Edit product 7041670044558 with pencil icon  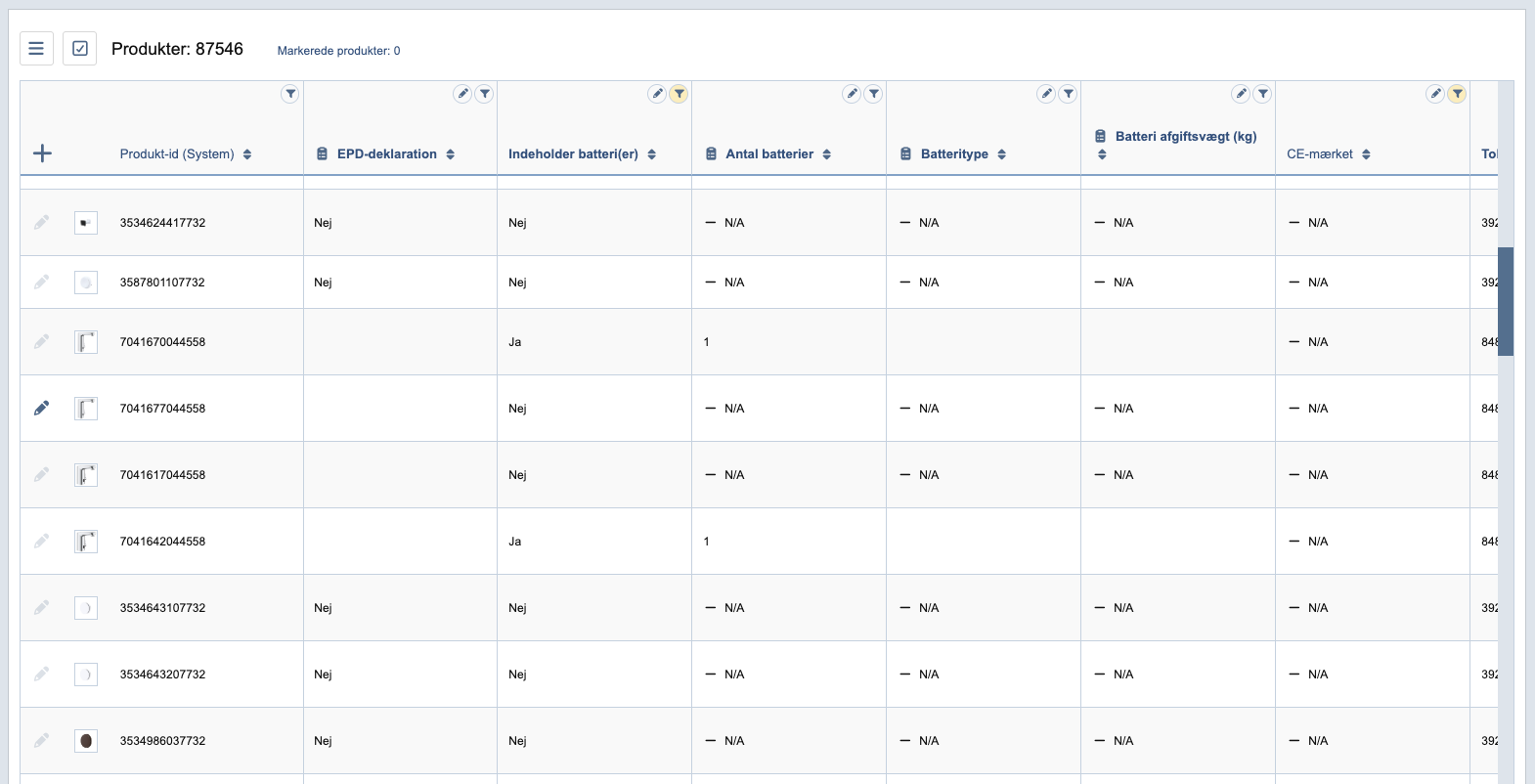pos(41,342)
